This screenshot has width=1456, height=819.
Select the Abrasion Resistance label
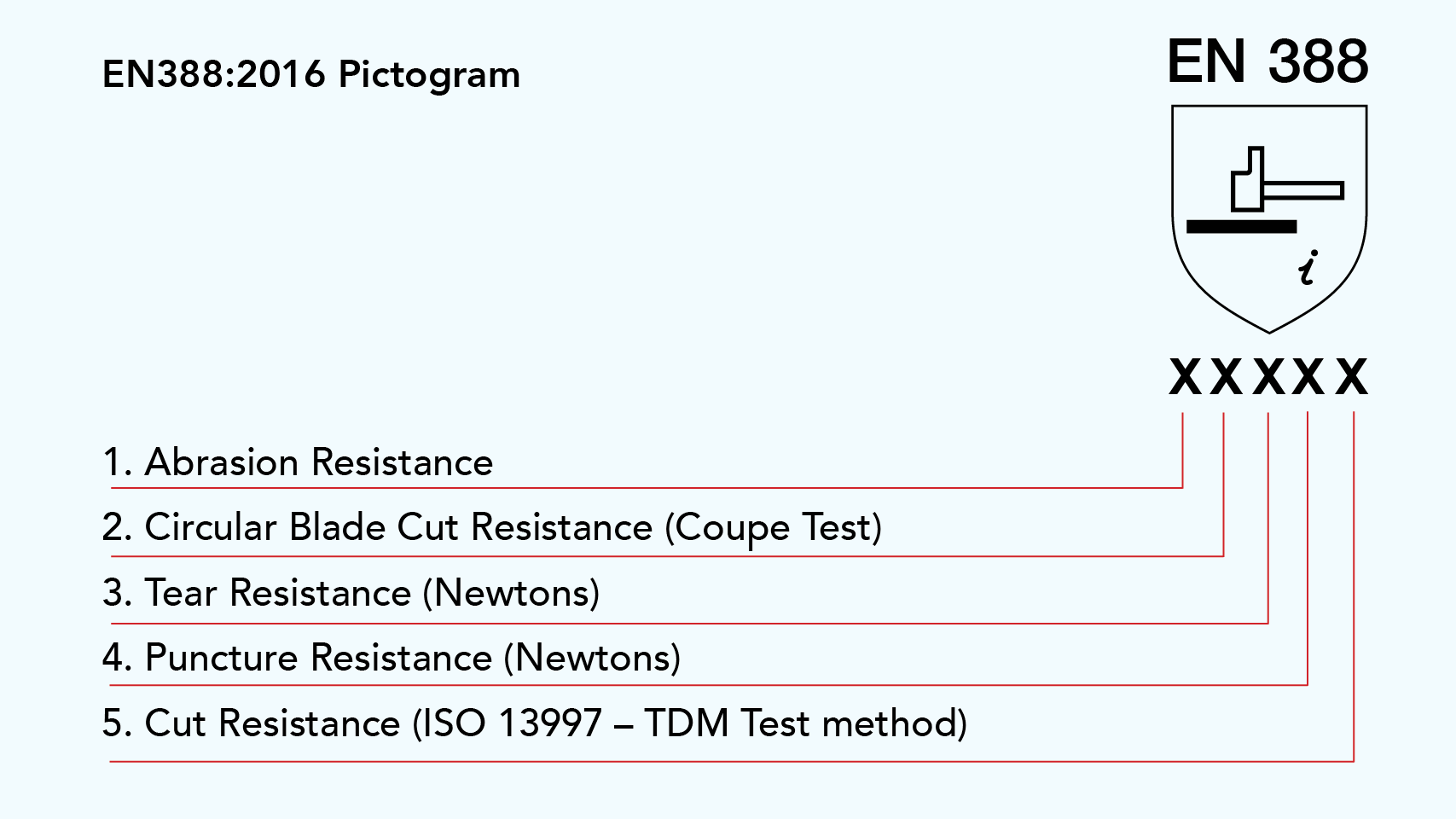298,462
